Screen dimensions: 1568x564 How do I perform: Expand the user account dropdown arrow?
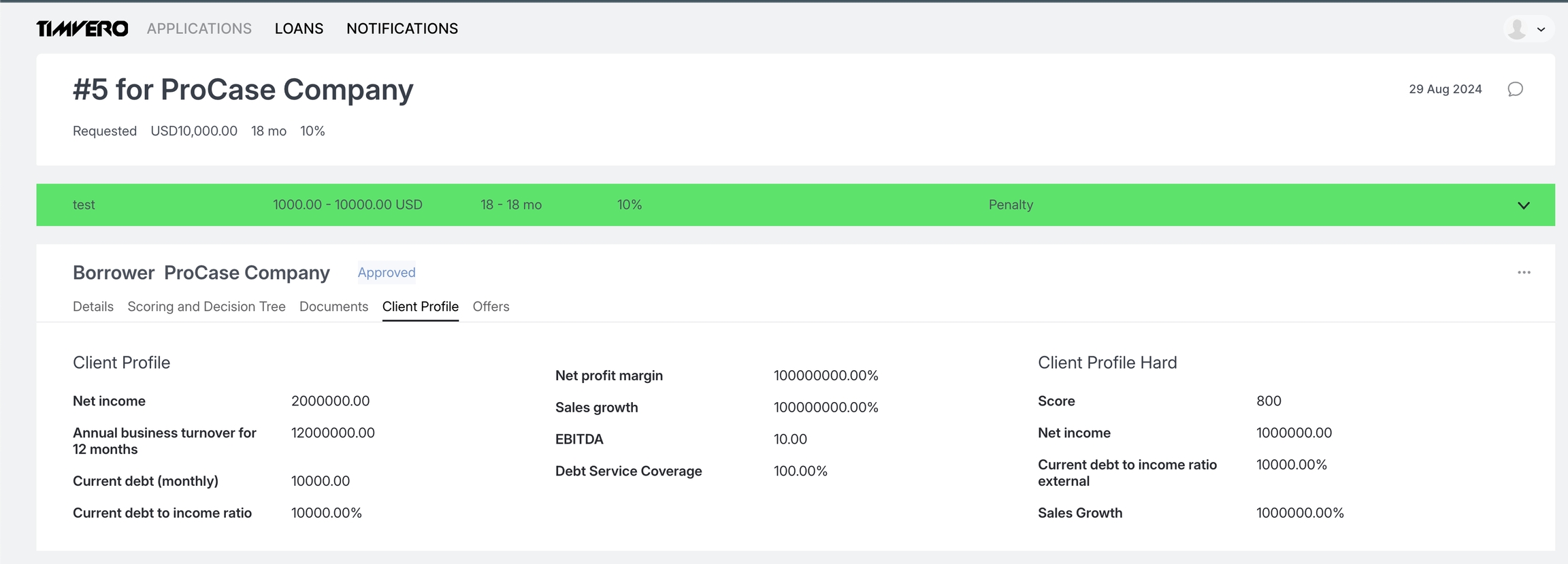pyautogui.click(x=1541, y=29)
